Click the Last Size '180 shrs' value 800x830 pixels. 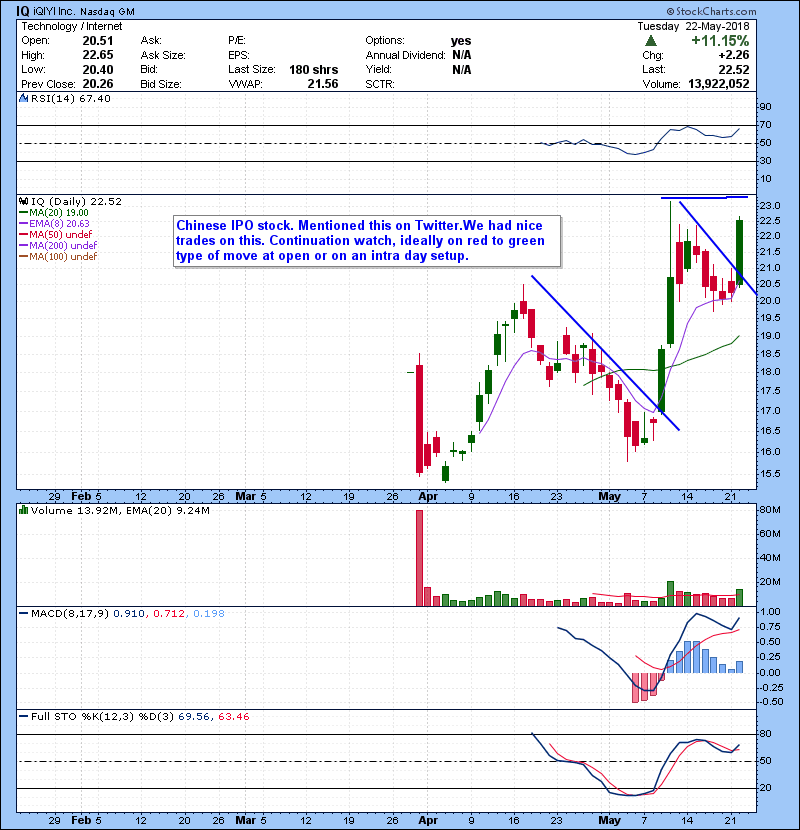[x=313, y=70]
